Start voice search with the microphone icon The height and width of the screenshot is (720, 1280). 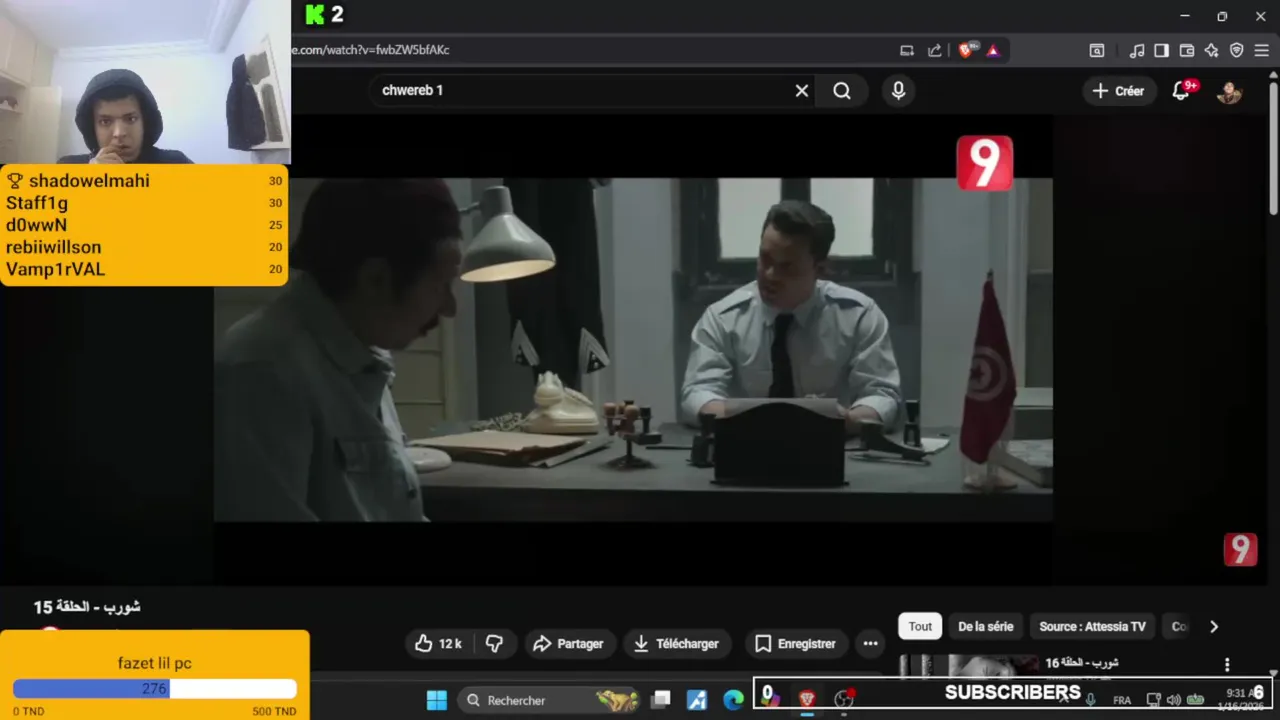898,91
